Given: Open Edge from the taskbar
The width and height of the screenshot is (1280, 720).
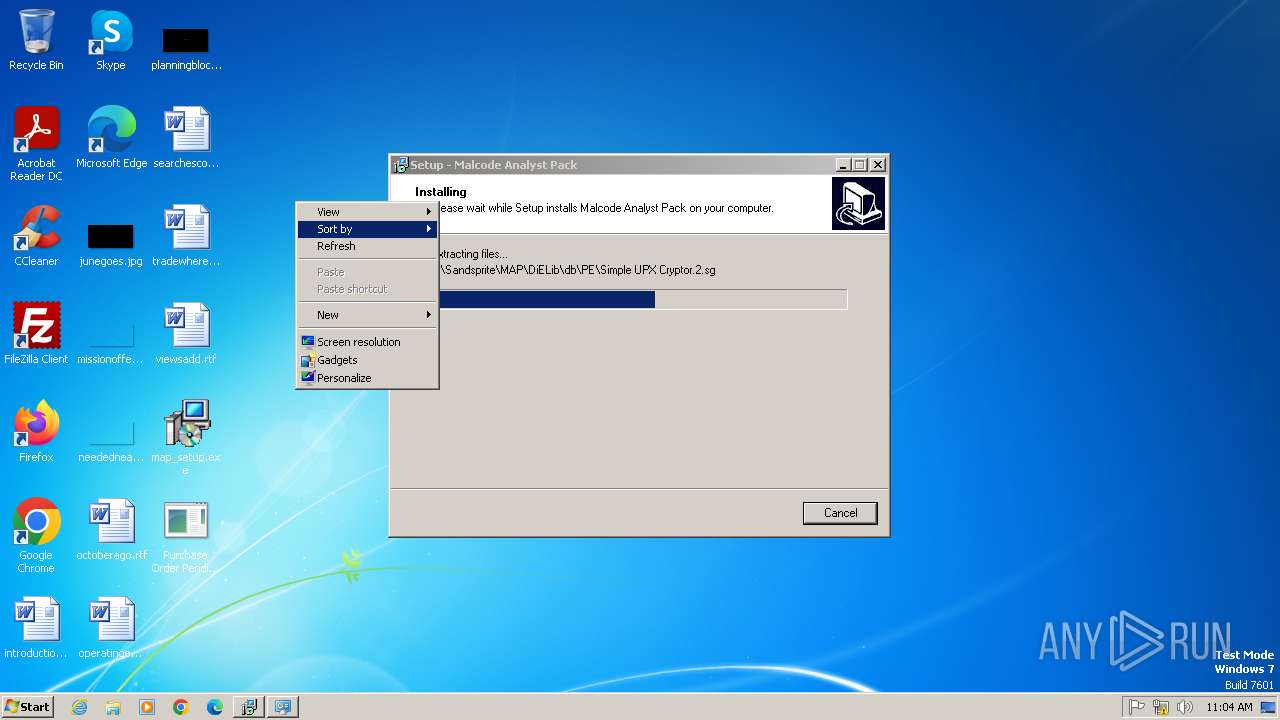Looking at the screenshot, I should pyautogui.click(x=215, y=707).
